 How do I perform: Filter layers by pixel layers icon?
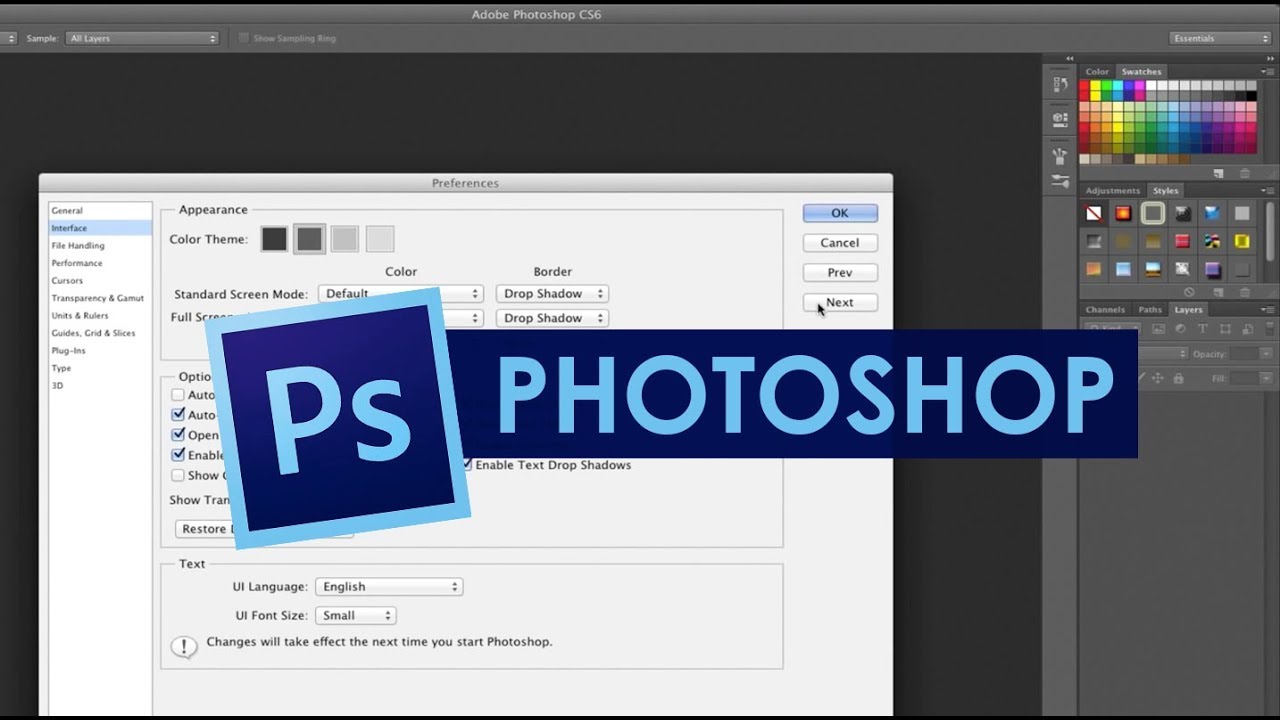[1159, 329]
